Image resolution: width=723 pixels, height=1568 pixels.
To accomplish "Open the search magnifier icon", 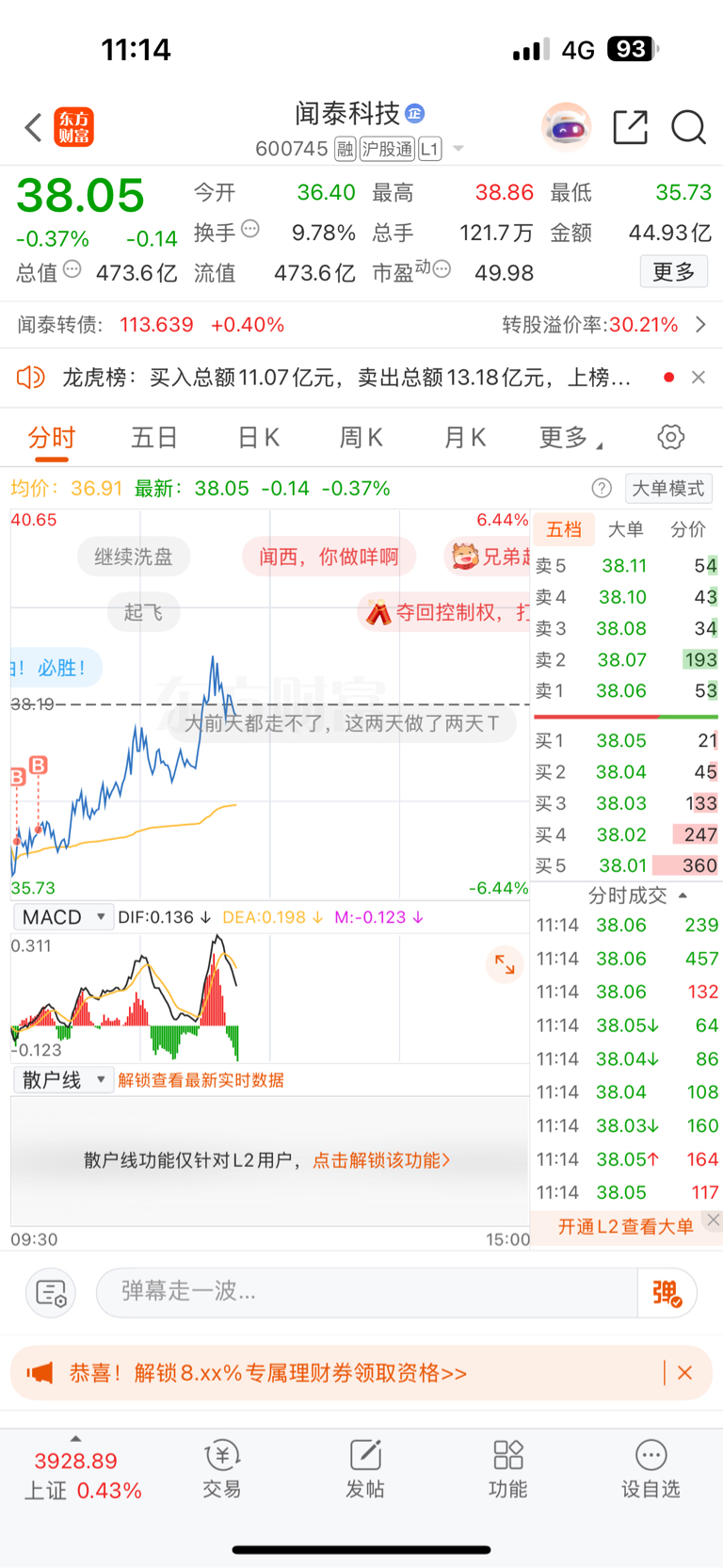I will pyautogui.click(x=688, y=127).
